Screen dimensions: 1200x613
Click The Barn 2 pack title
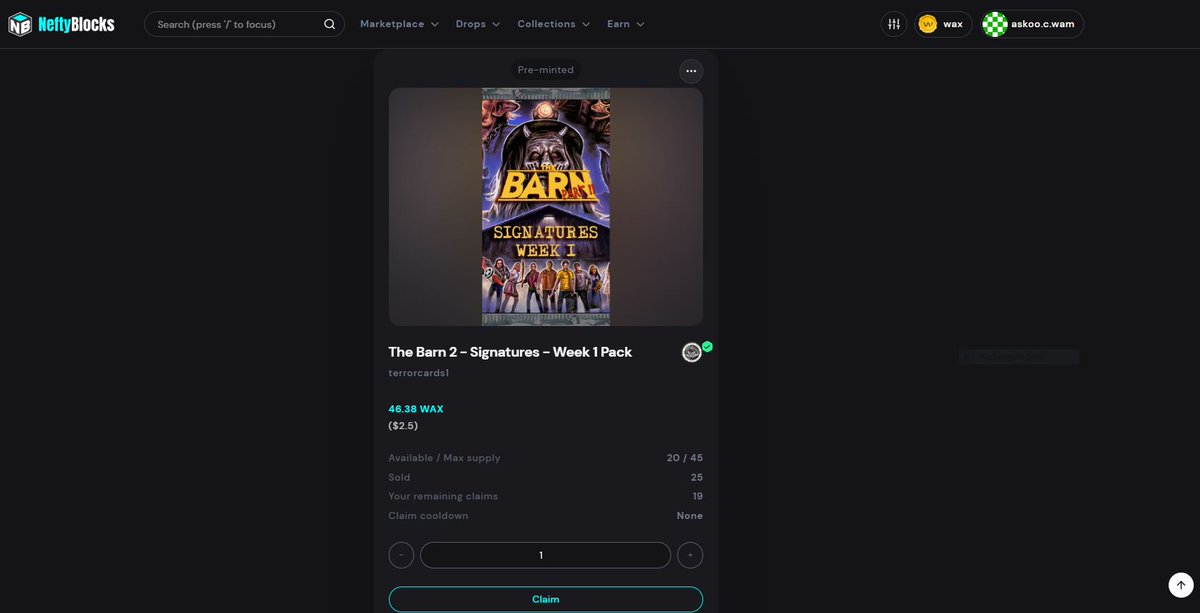tap(510, 352)
